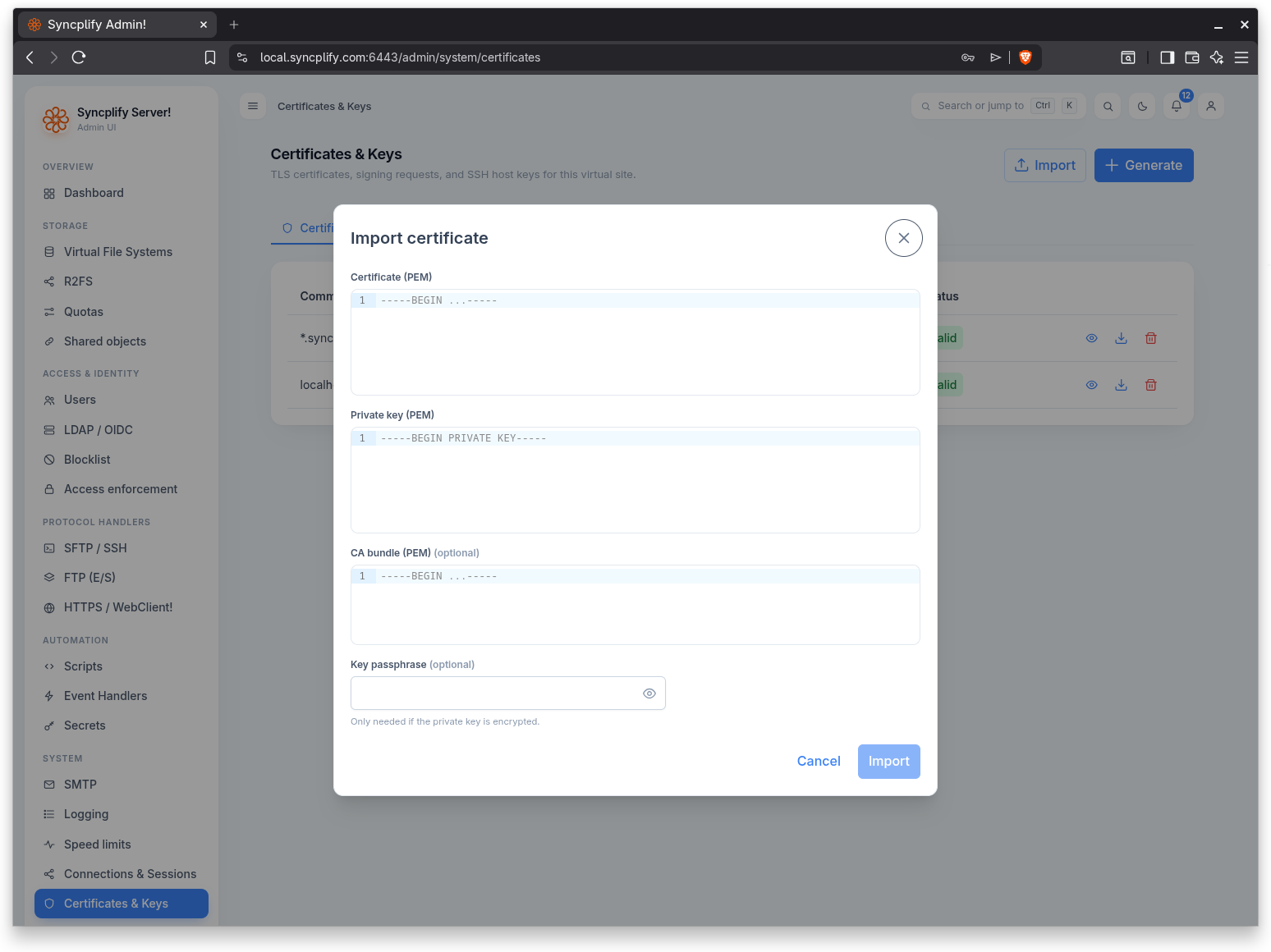
Task: Open LDAP / OIDC settings
Action: (x=122, y=430)
